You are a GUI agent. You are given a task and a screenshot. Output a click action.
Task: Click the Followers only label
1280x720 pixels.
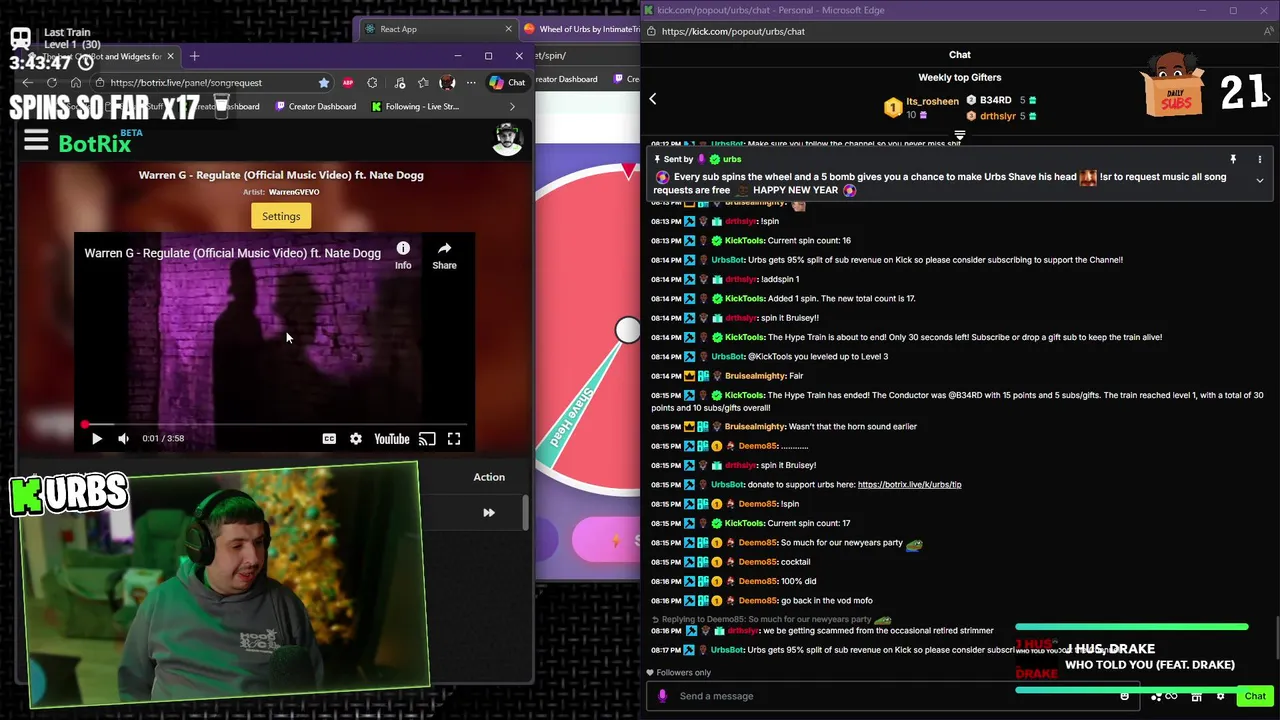click(x=683, y=673)
